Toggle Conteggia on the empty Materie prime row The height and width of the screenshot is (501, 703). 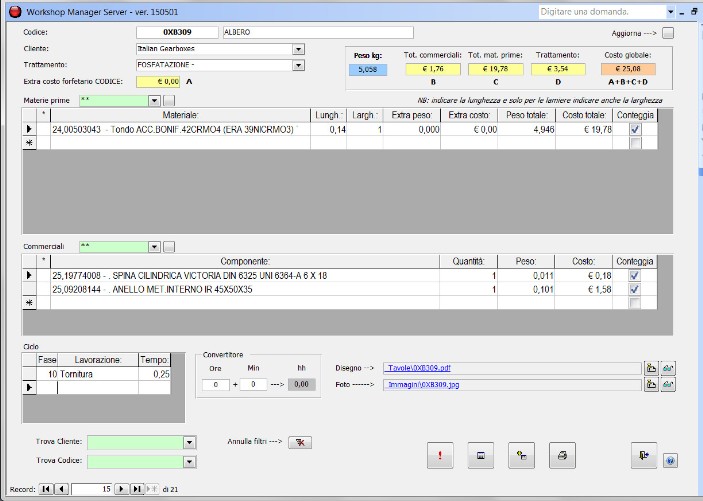click(635, 143)
